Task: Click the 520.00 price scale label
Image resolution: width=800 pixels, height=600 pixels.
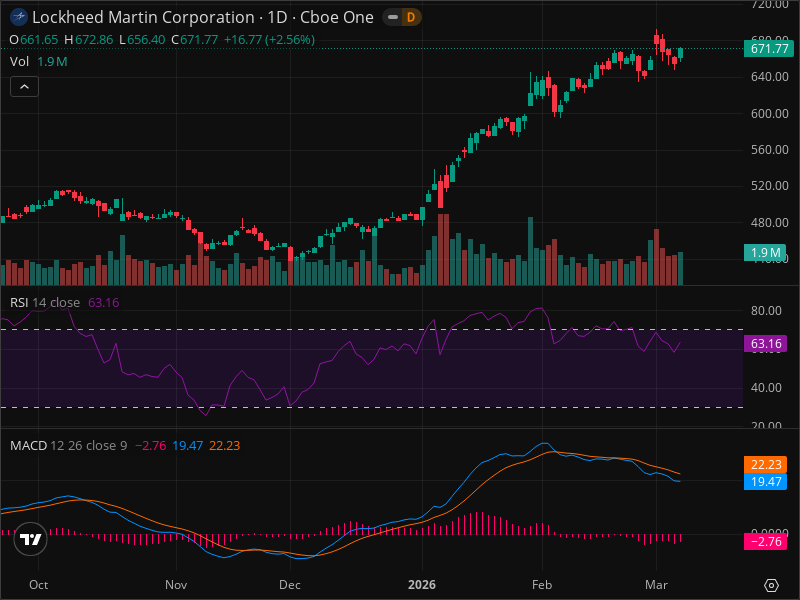Action: coord(769,186)
